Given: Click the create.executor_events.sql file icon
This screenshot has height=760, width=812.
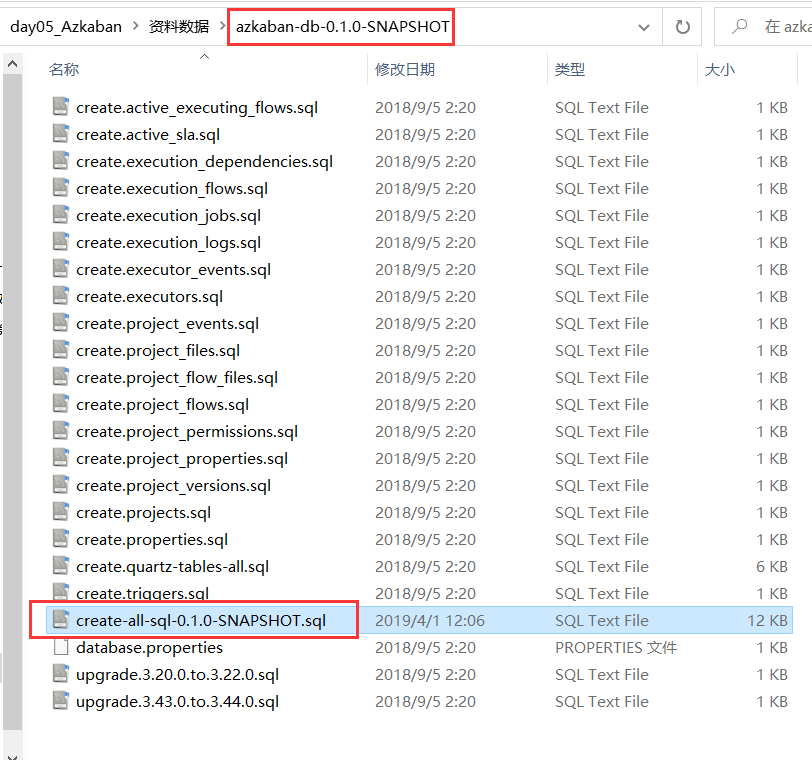Looking at the screenshot, I should tap(61, 268).
